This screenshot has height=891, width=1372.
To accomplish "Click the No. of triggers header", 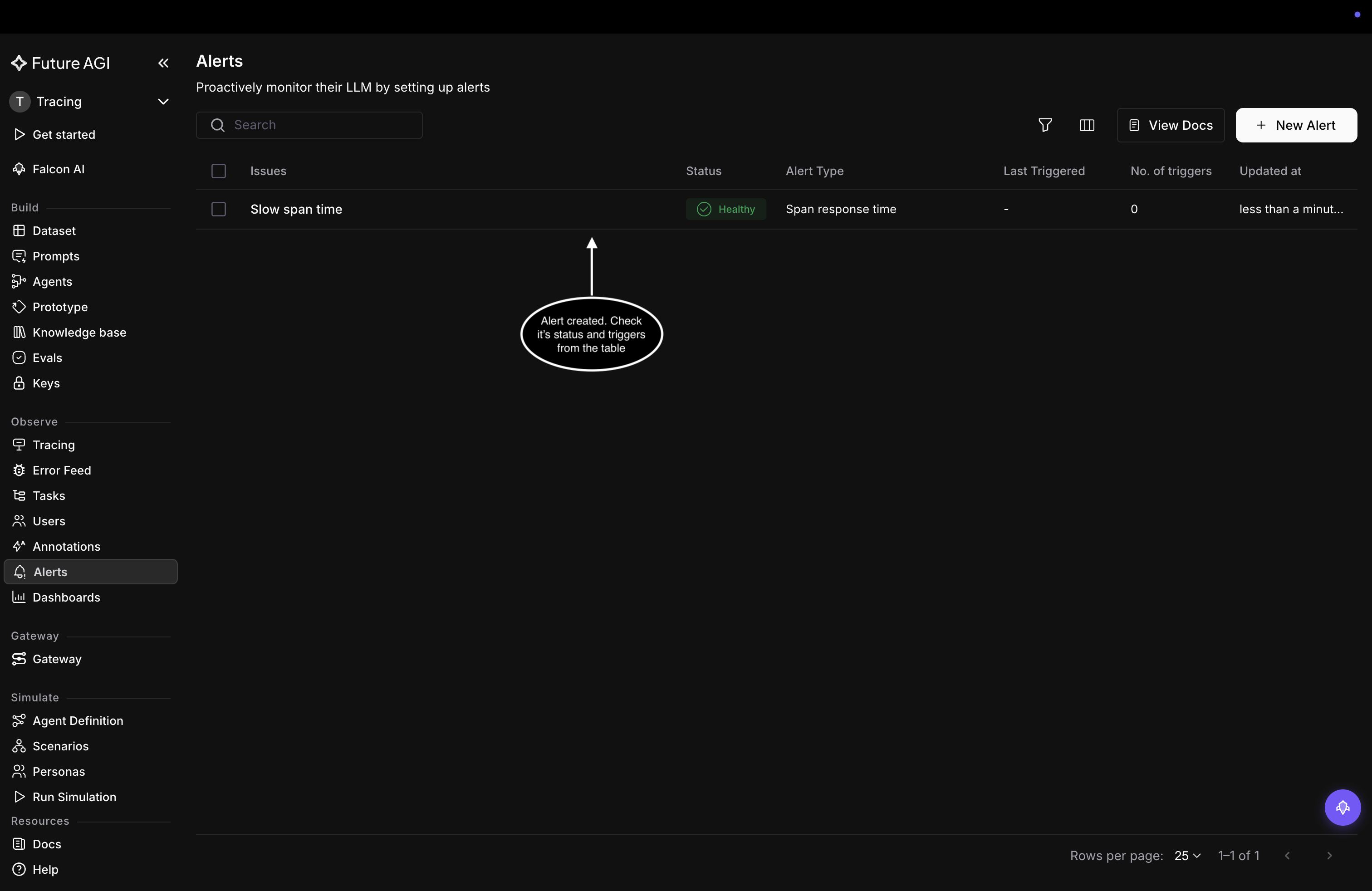I will [1171, 171].
